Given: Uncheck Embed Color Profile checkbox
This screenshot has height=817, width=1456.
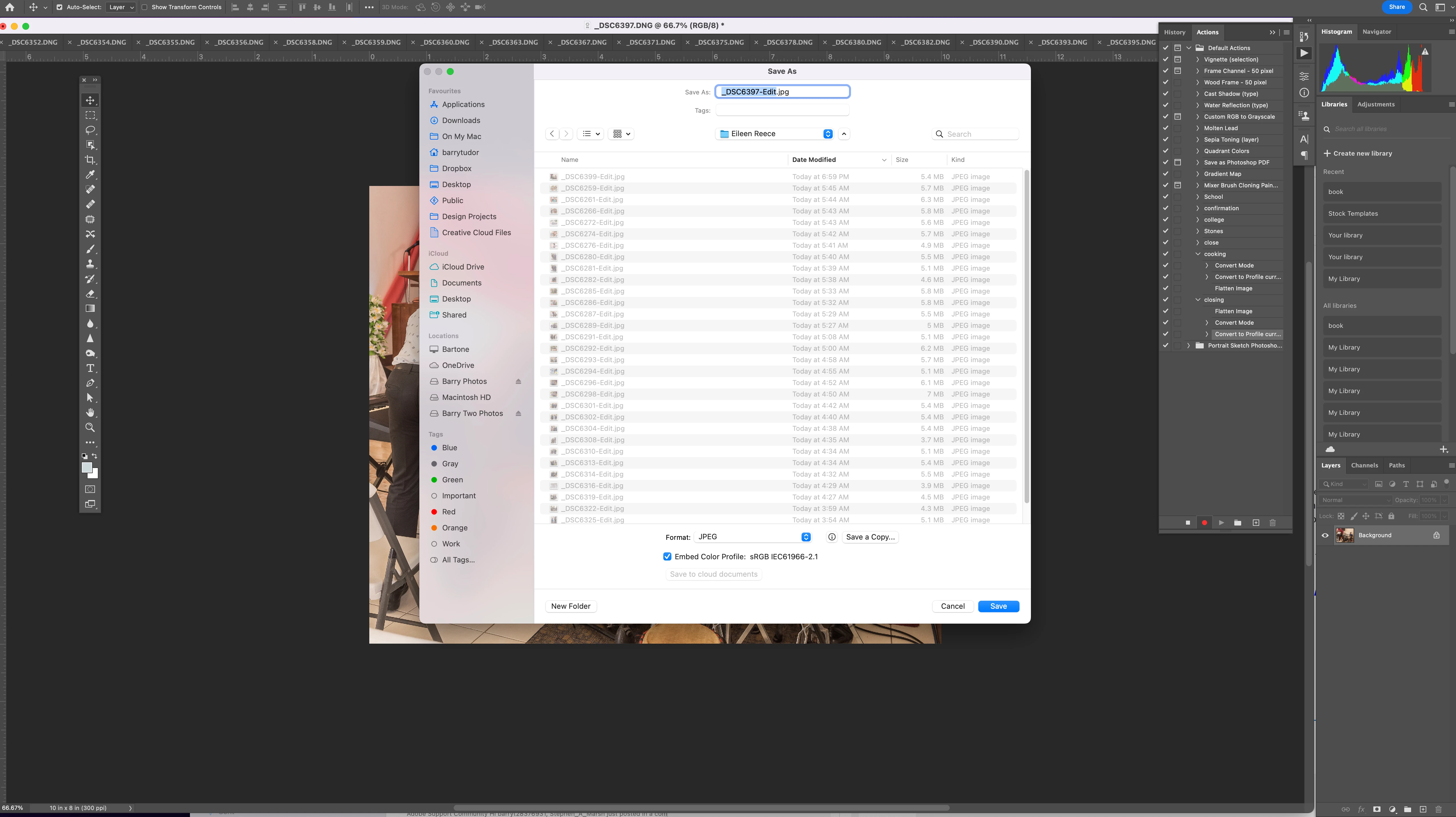Looking at the screenshot, I should tap(668, 557).
